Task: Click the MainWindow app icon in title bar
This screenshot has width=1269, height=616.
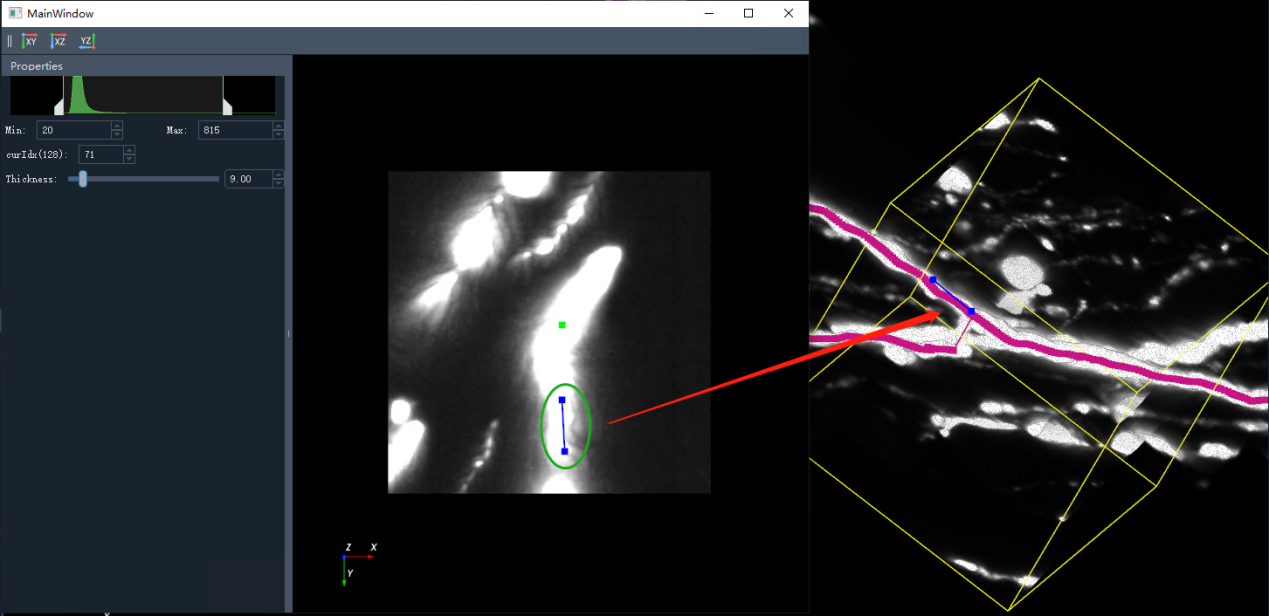Action: tap(15, 13)
